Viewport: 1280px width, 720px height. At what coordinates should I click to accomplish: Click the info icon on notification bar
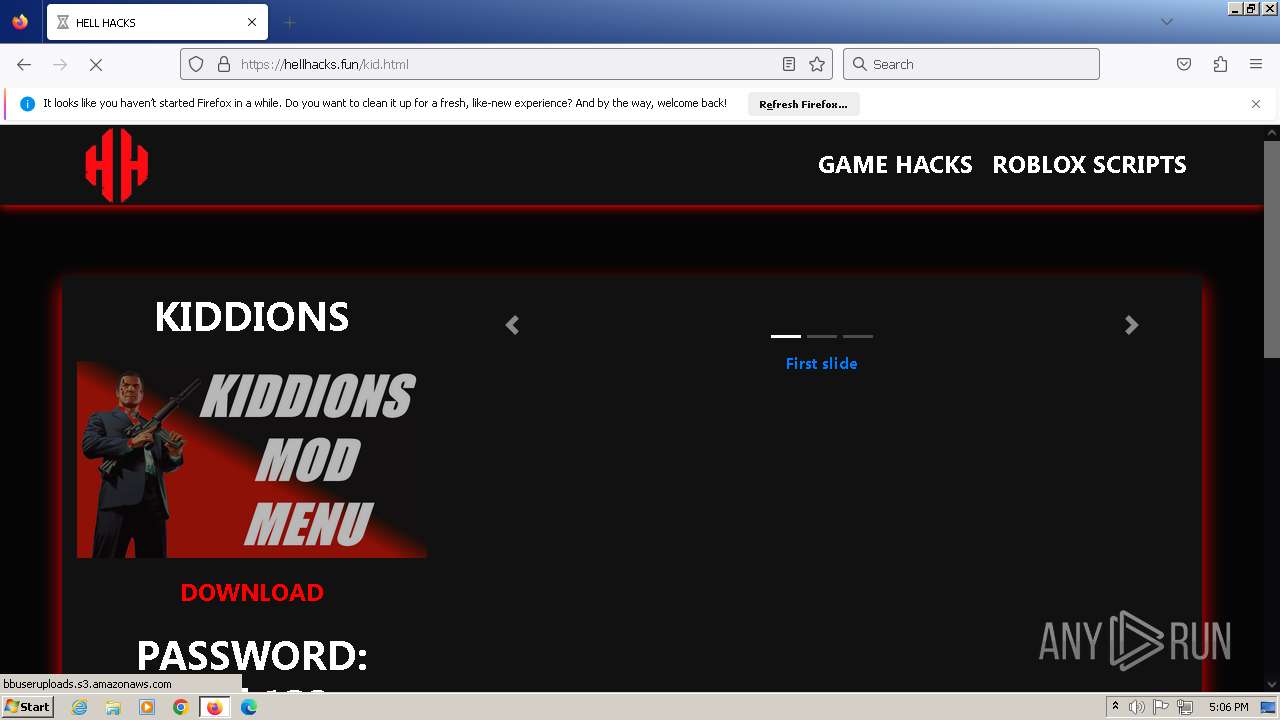pos(27,104)
